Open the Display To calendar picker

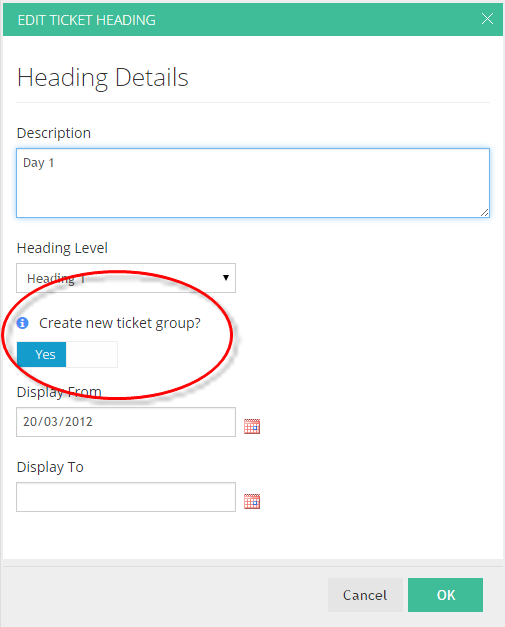252,501
